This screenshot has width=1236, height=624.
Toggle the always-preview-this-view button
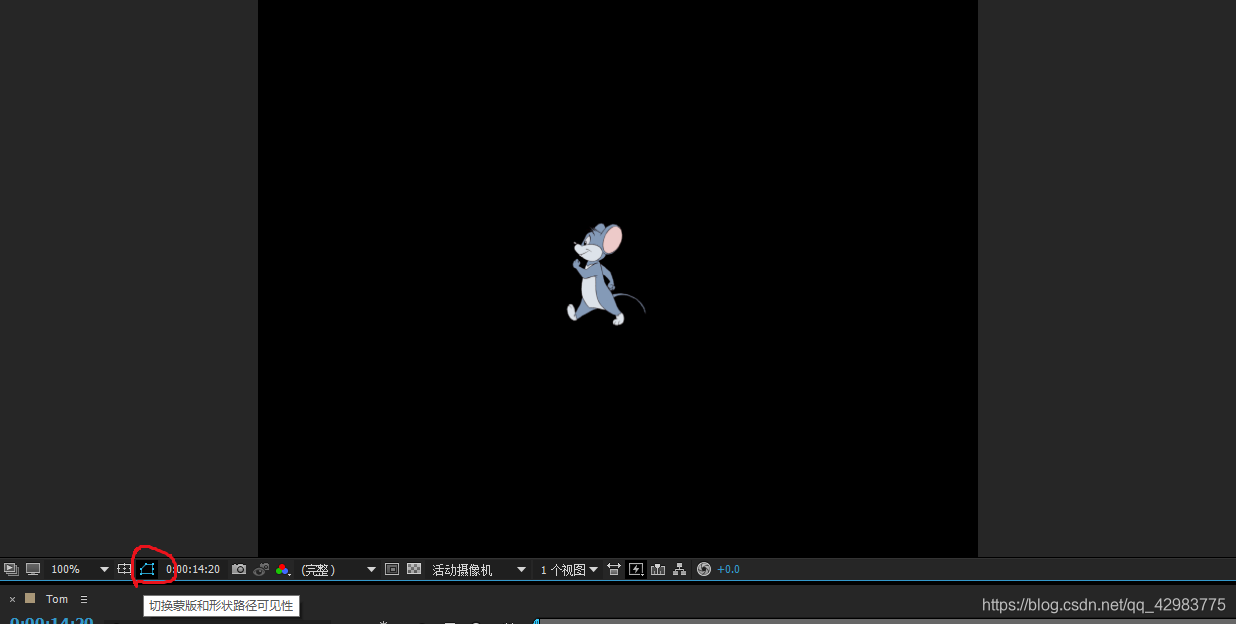tap(11, 569)
